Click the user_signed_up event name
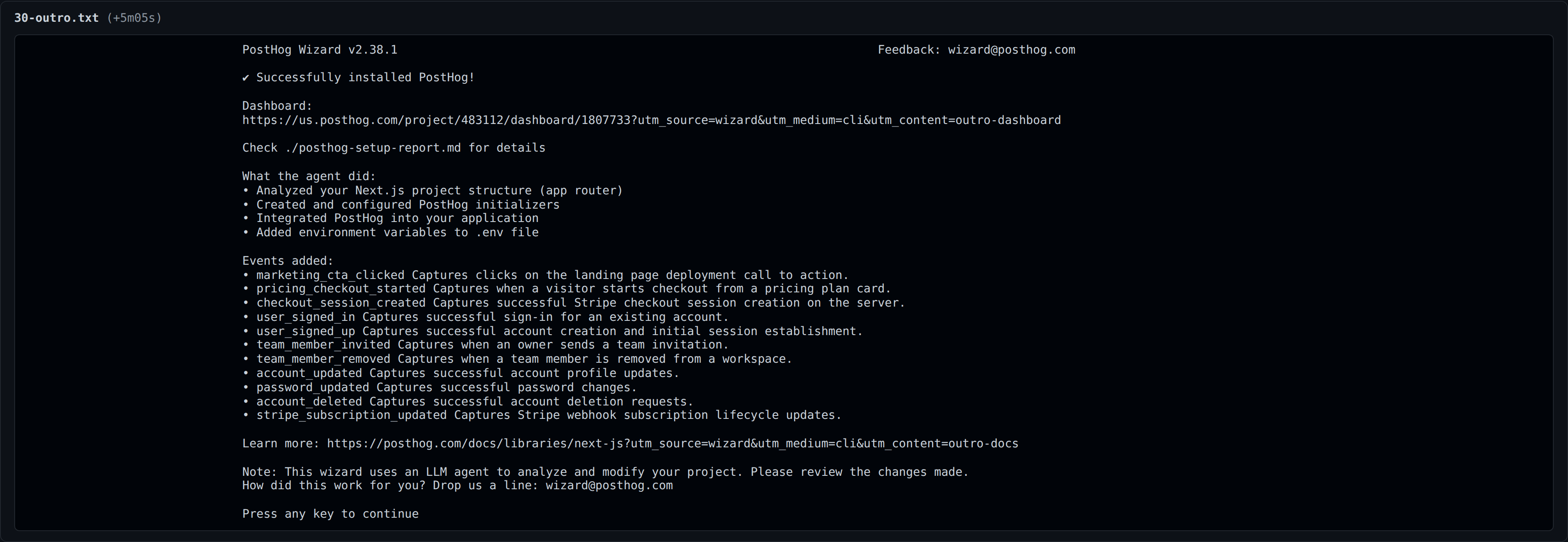1568x542 pixels. click(x=306, y=331)
